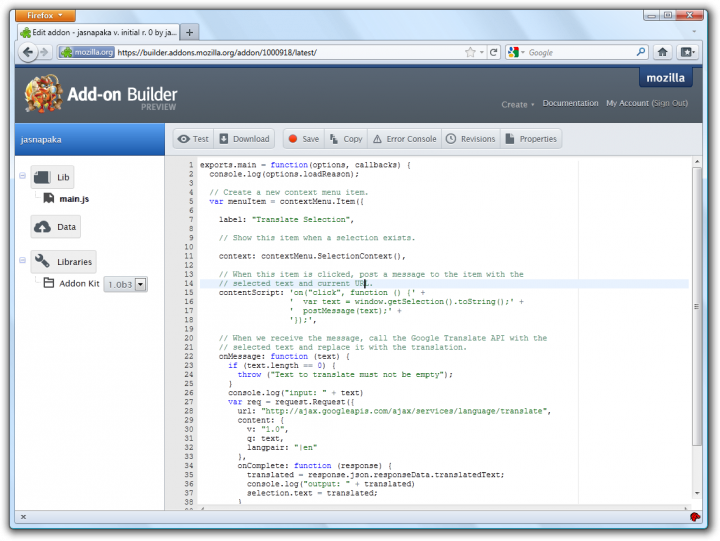Save the add-on with the red Save button

(302, 139)
